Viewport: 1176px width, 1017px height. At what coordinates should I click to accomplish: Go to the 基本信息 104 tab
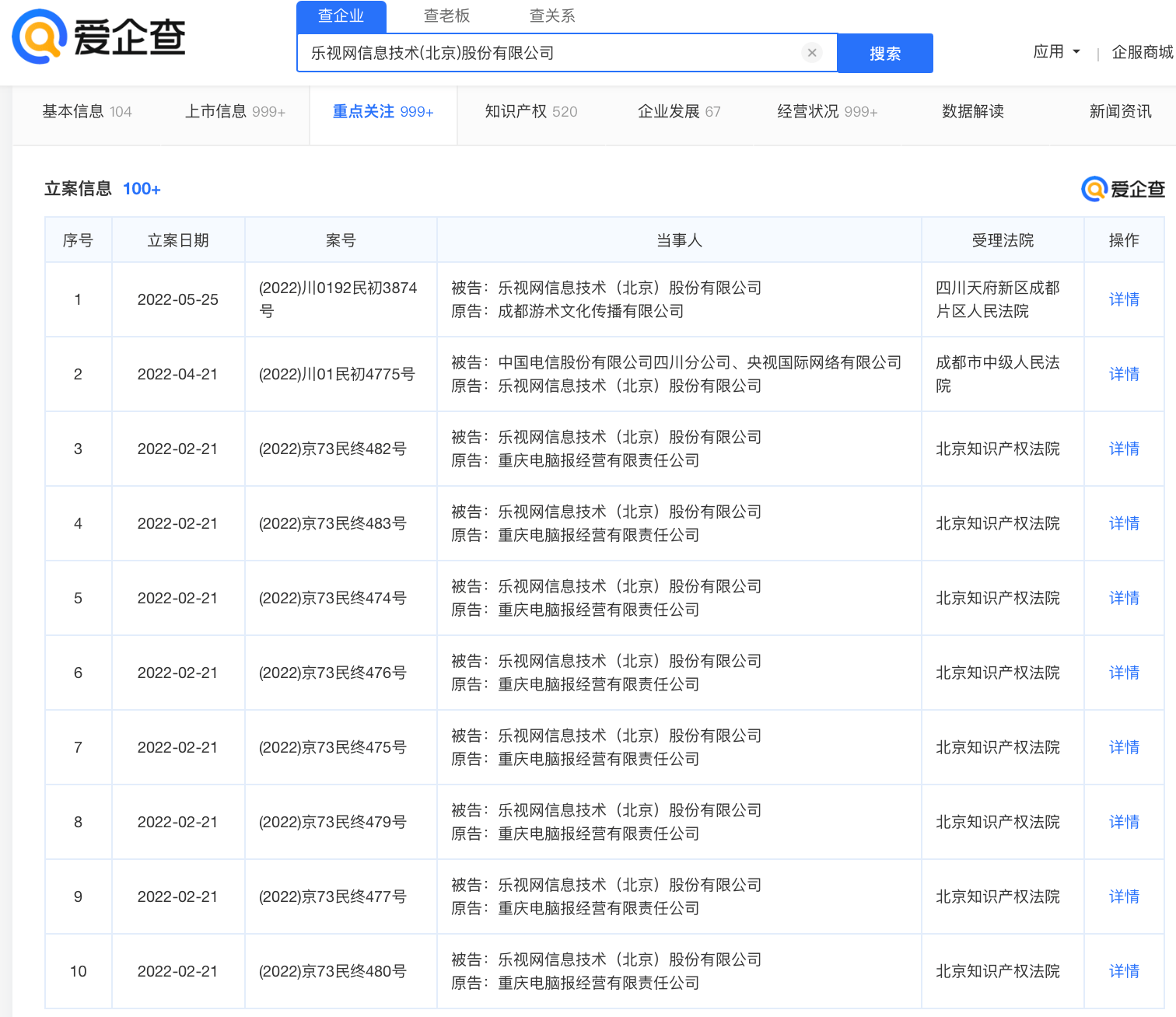[87, 112]
